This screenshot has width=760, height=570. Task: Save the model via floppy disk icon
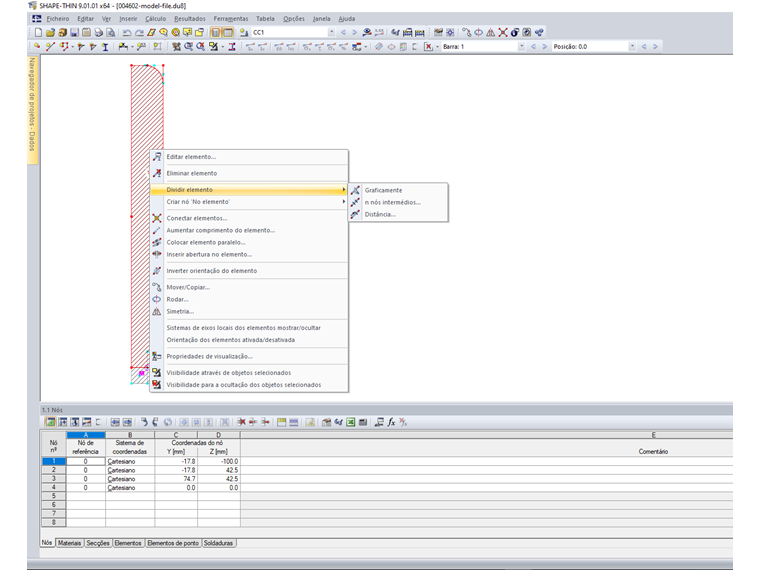pos(74,32)
